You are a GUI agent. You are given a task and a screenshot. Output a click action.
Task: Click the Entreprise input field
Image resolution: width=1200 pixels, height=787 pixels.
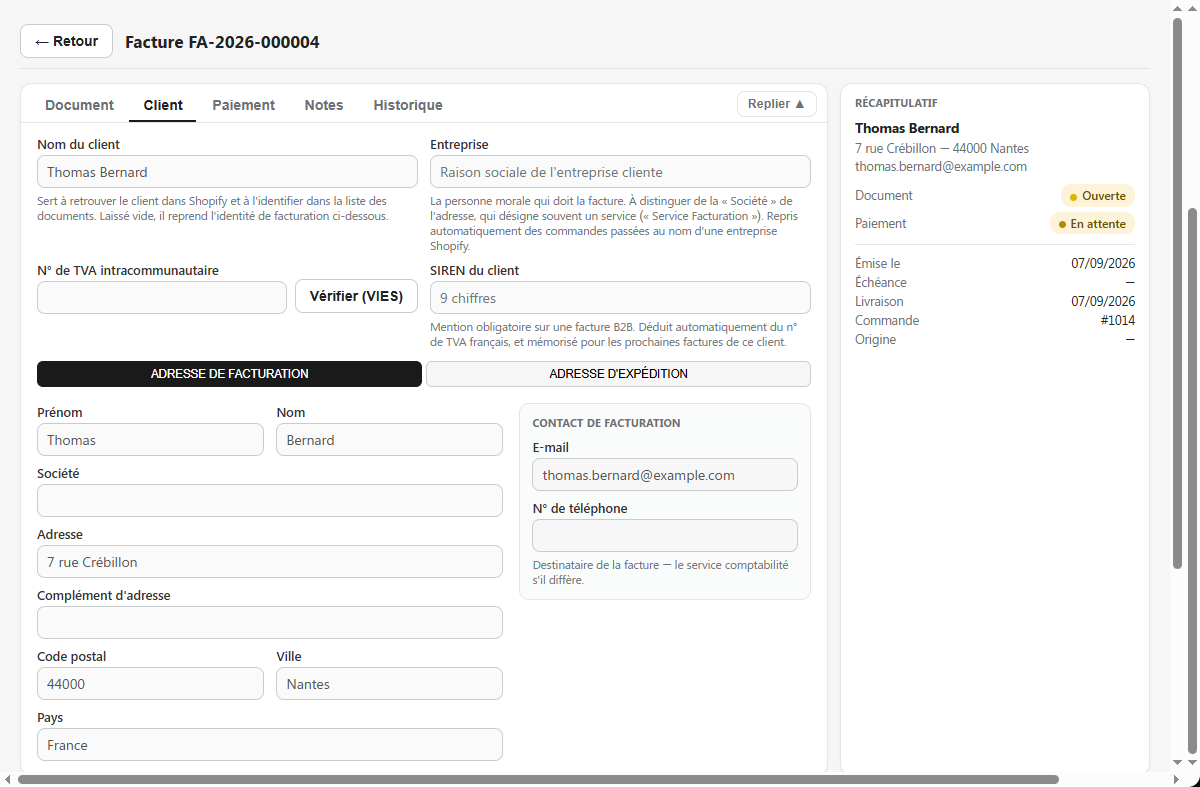[x=620, y=171]
